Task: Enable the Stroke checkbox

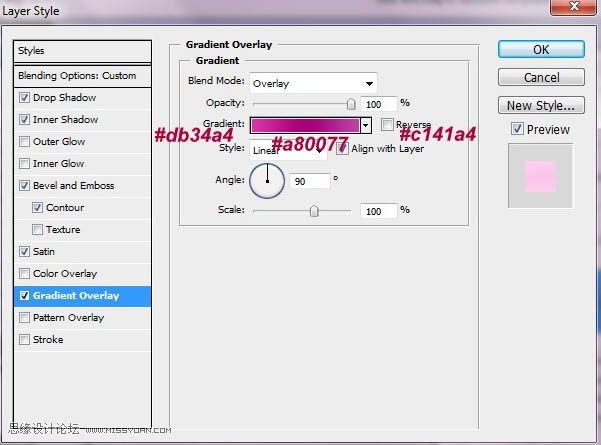Action: pyautogui.click(x=24, y=340)
